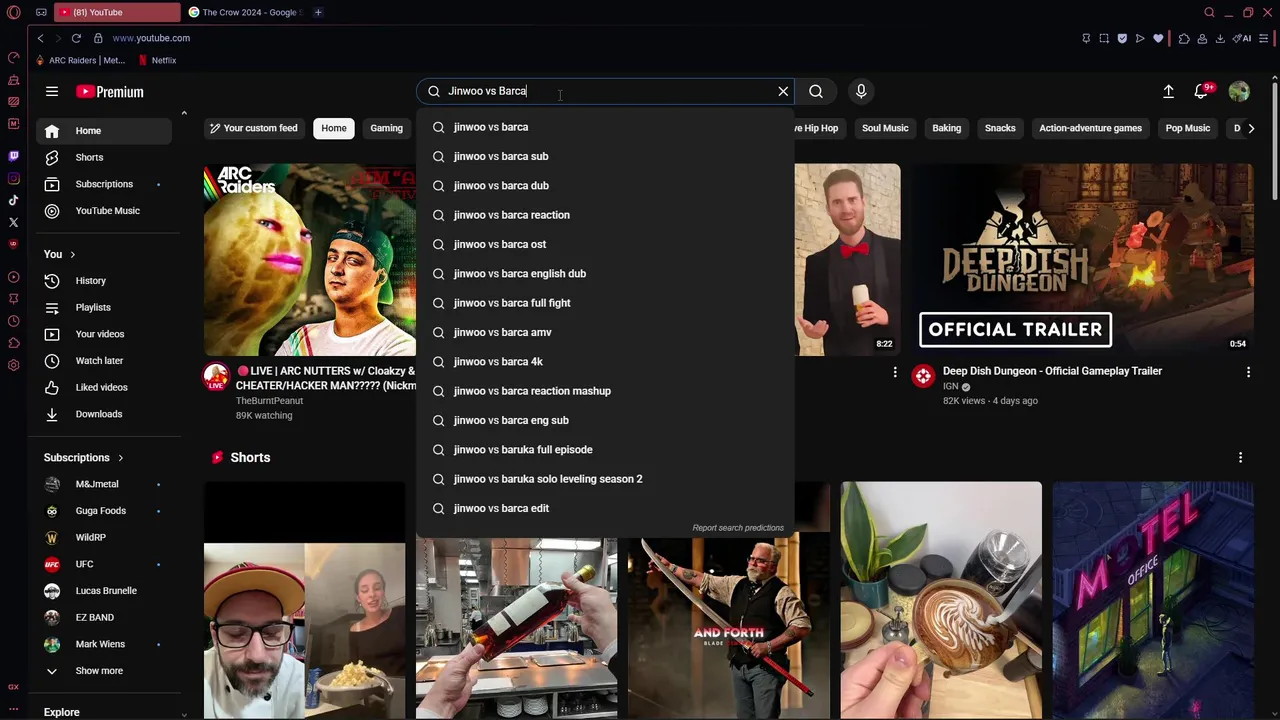The width and height of the screenshot is (1280, 720).
Task: Open Deep Dish Dungeon trailer thumbnail
Action: click(1083, 260)
